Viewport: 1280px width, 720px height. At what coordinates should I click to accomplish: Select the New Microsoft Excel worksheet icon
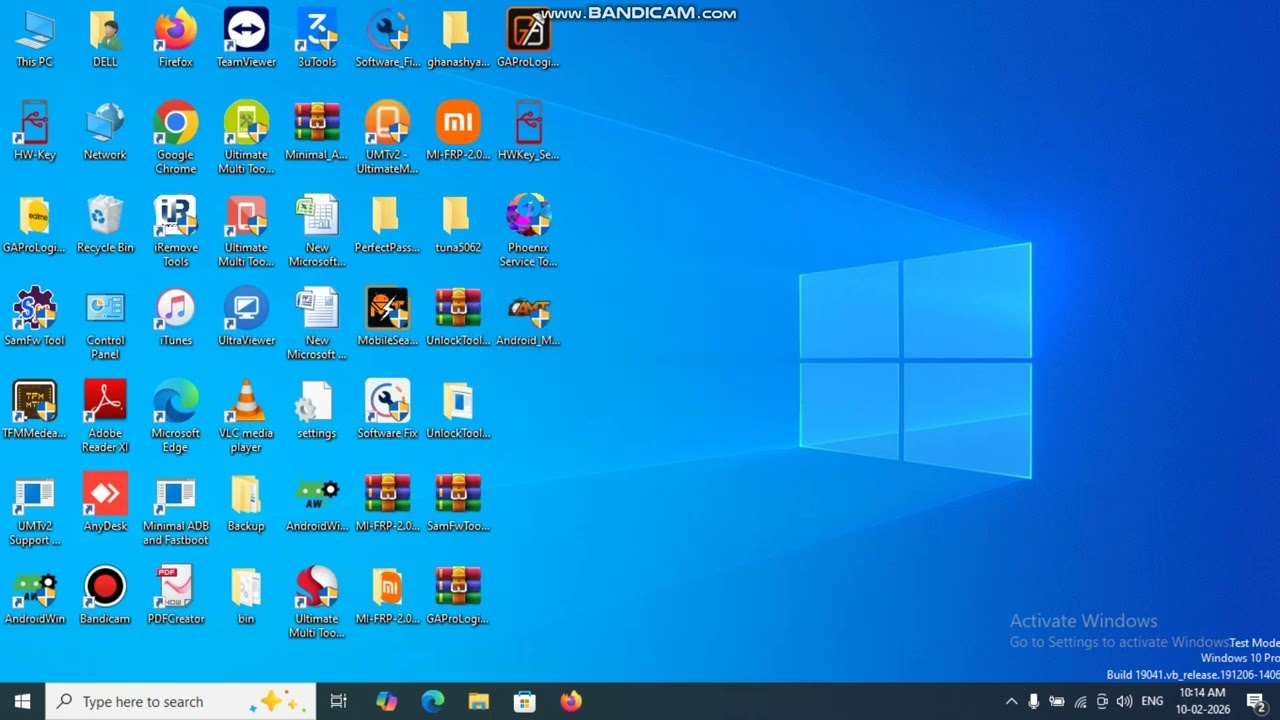pos(317,231)
